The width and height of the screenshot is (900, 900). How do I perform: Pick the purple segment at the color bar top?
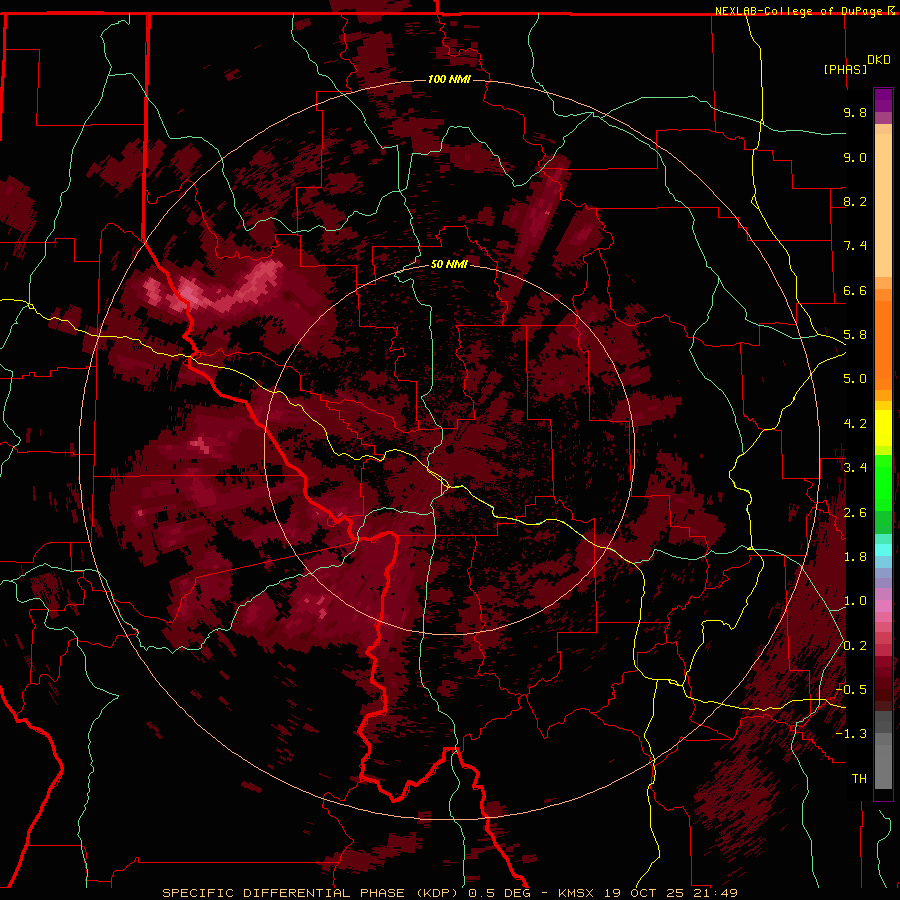click(883, 100)
